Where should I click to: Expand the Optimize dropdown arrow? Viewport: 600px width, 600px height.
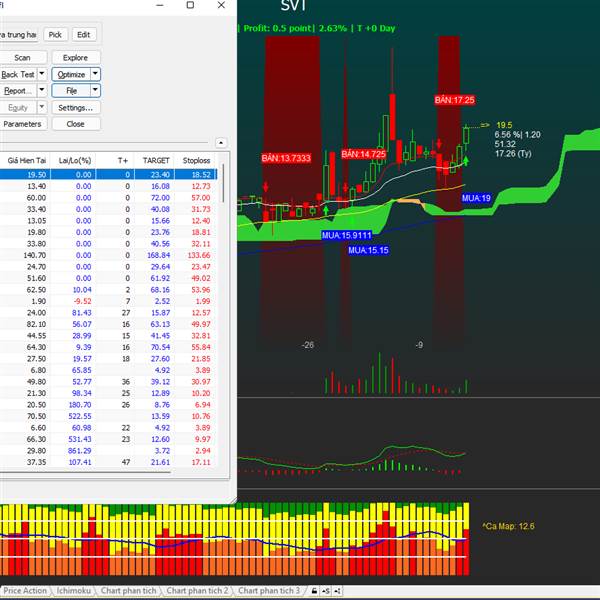tap(95, 74)
